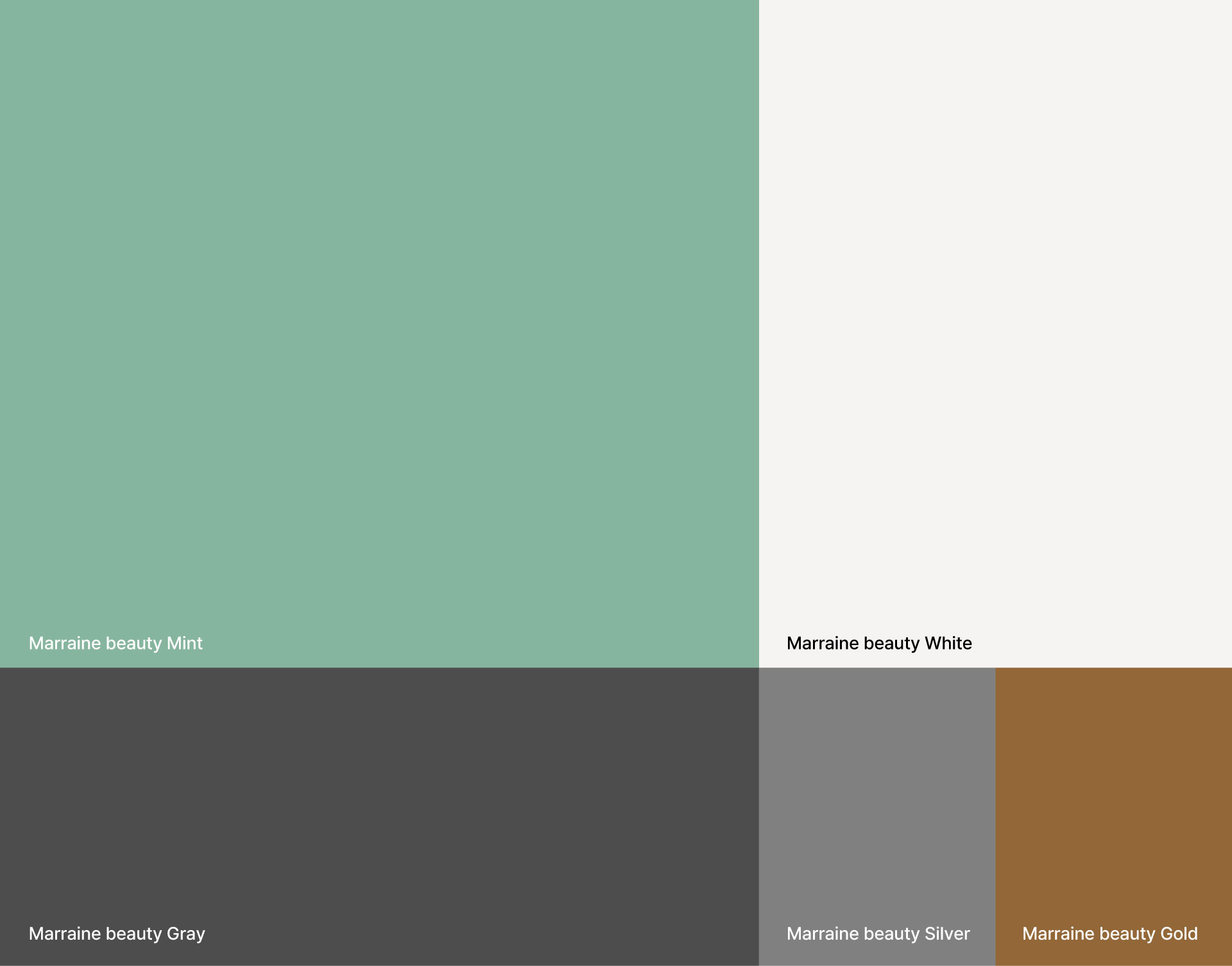Click the large mint green color swatch
This screenshot has width=1232, height=966.
[379, 308]
